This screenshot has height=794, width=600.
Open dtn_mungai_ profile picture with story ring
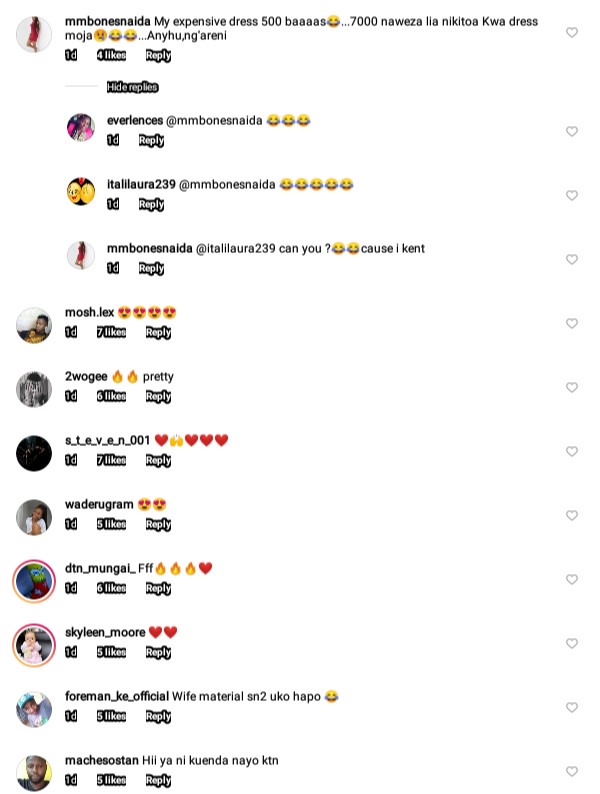click(34, 581)
